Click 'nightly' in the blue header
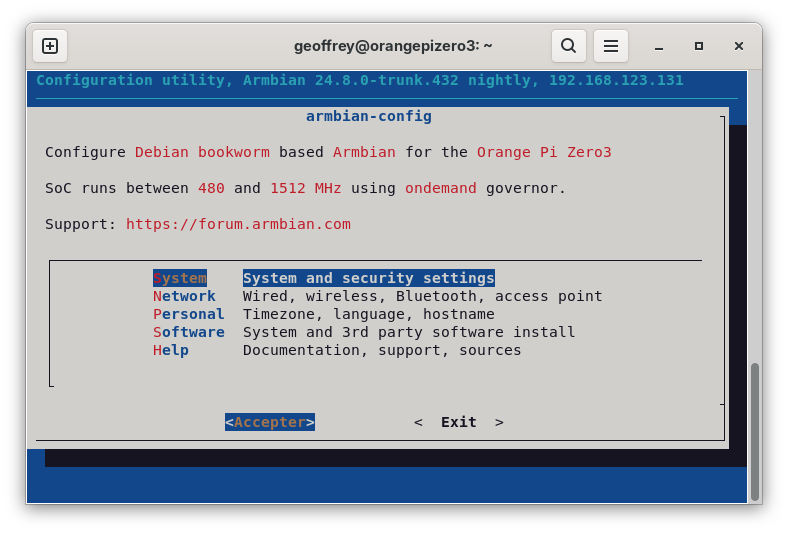This screenshot has height=533, width=788. point(499,80)
